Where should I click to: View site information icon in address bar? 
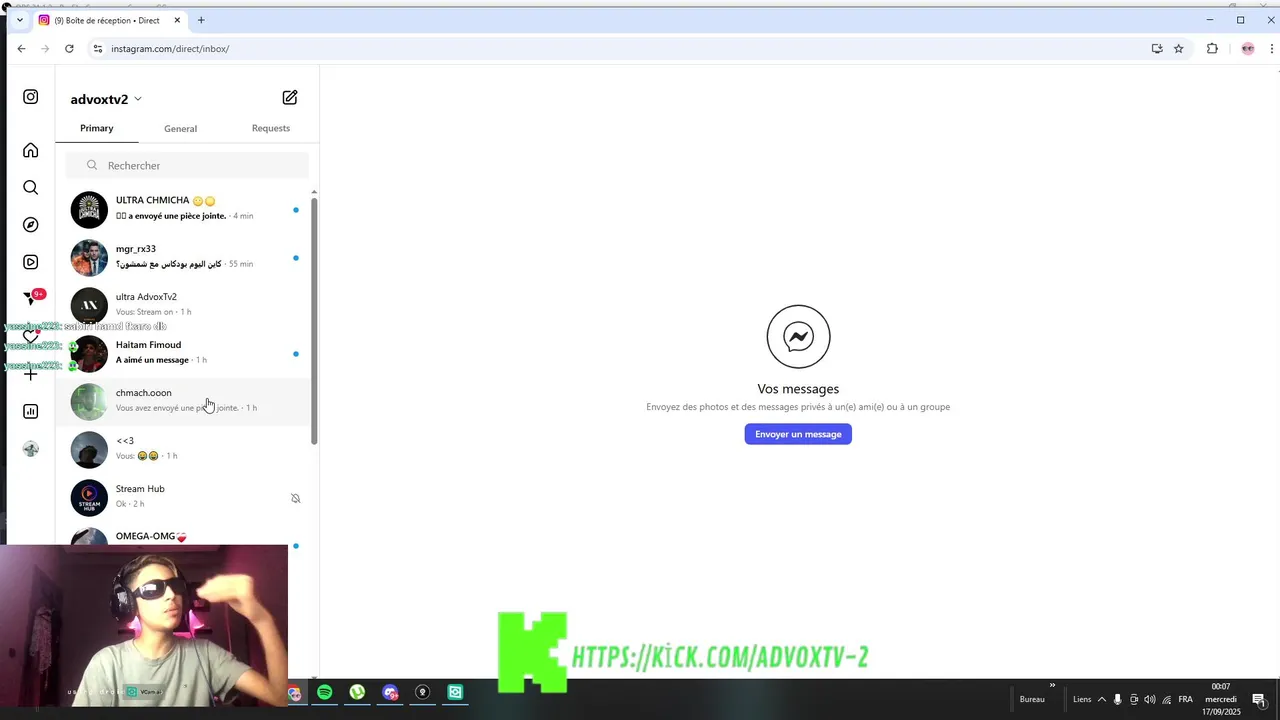[97, 48]
